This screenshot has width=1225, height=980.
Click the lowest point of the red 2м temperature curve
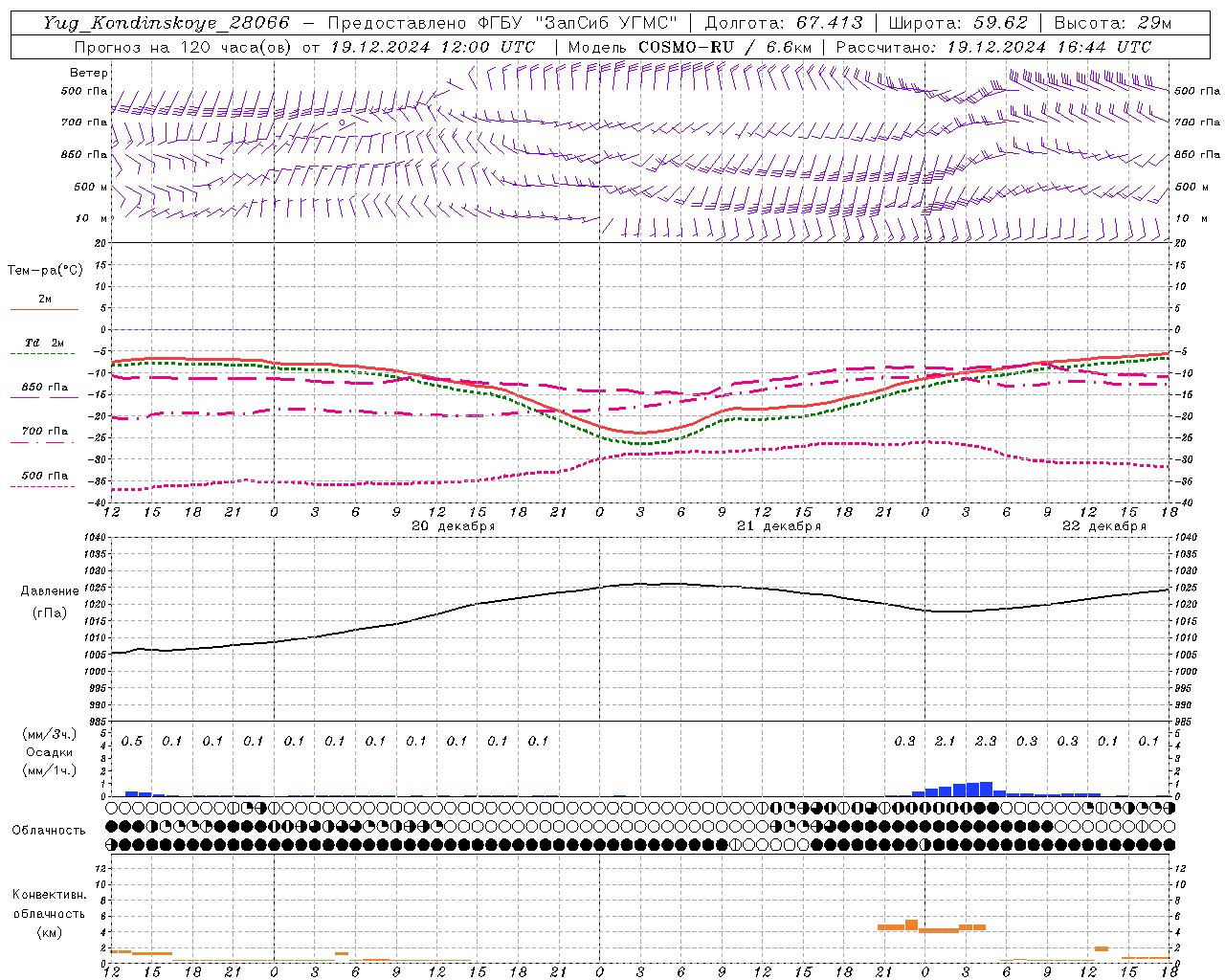coord(639,433)
